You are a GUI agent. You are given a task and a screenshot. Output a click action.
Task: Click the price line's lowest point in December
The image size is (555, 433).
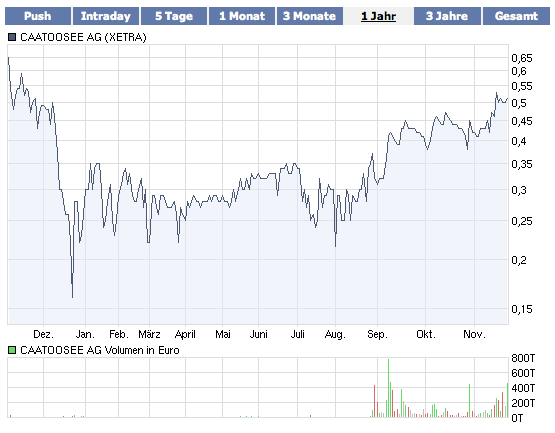(x=73, y=297)
